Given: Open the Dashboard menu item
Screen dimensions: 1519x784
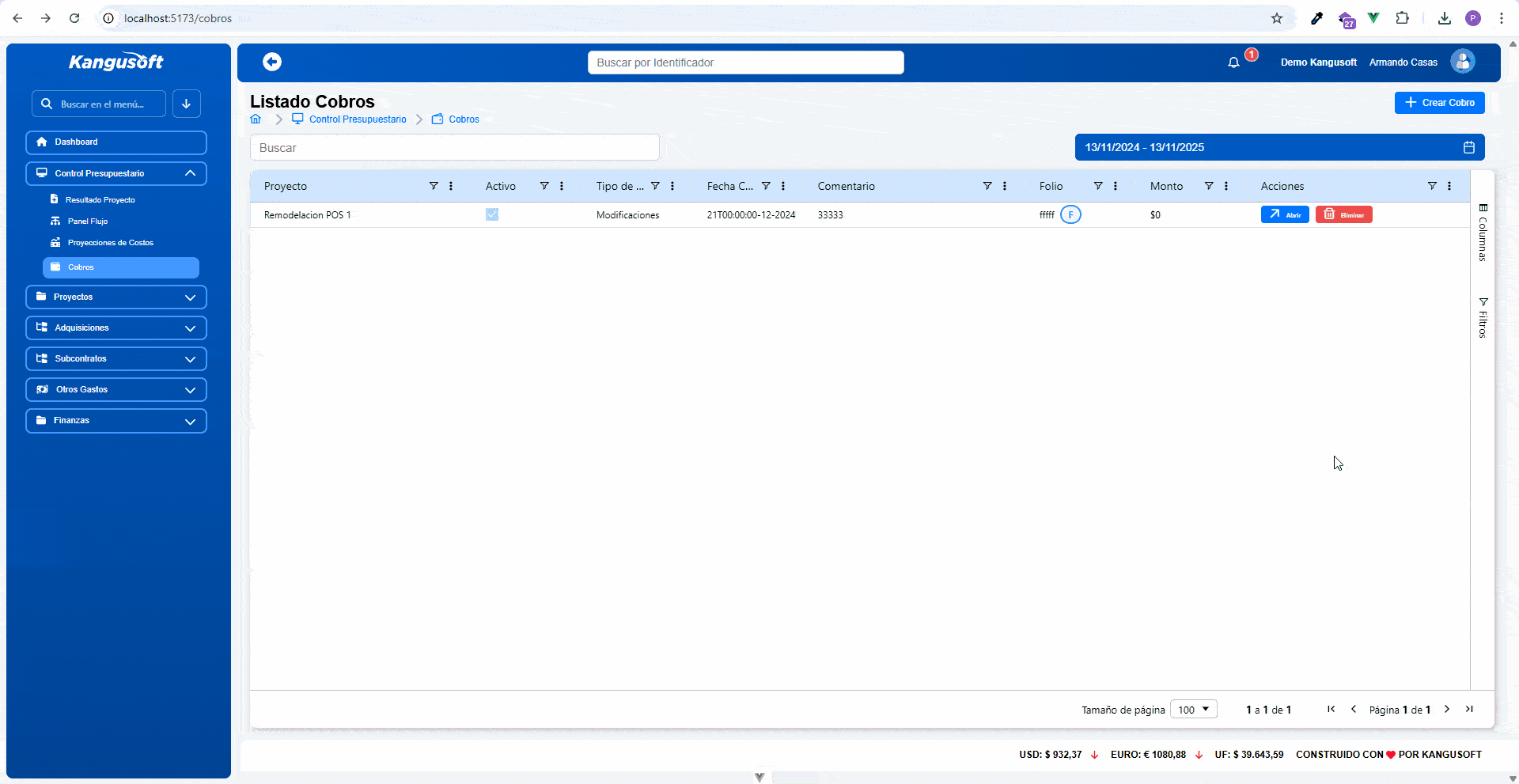Looking at the screenshot, I should click(x=116, y=142).
